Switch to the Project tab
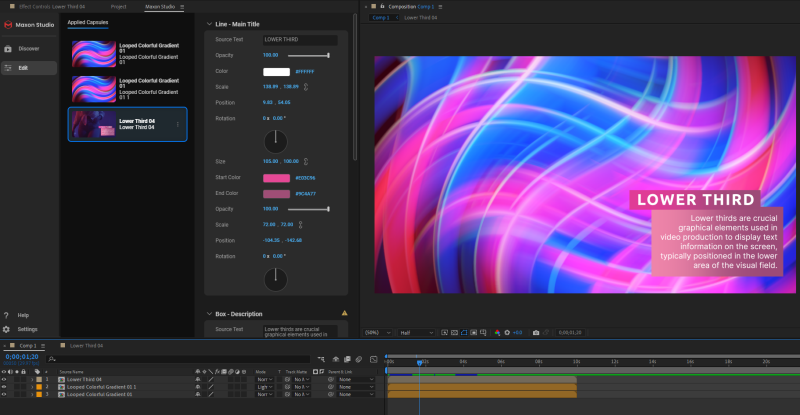 (118, 6)
